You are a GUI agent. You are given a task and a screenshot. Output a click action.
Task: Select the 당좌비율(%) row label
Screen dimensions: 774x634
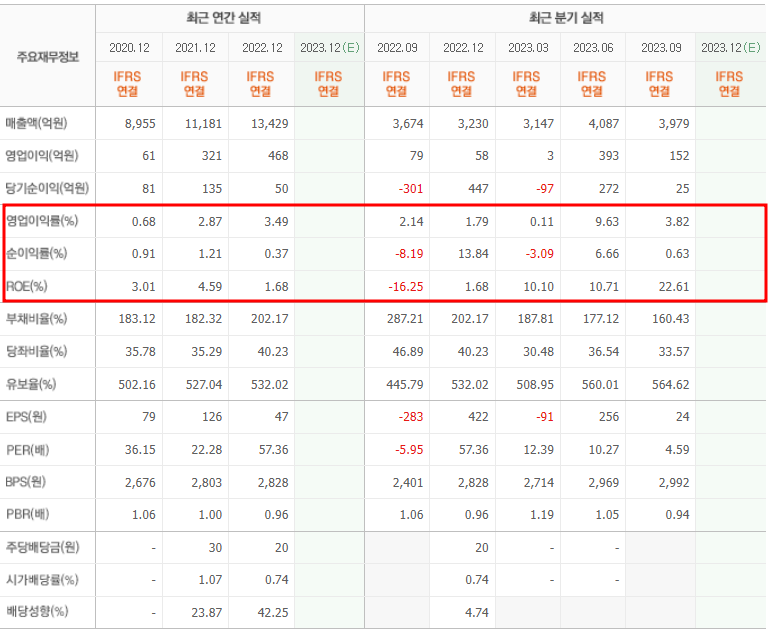click(37, 351)
